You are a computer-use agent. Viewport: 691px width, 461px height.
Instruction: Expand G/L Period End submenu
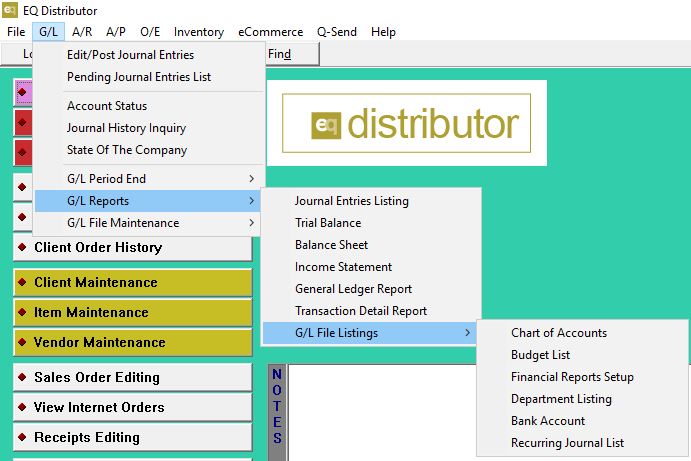point(149,178)
